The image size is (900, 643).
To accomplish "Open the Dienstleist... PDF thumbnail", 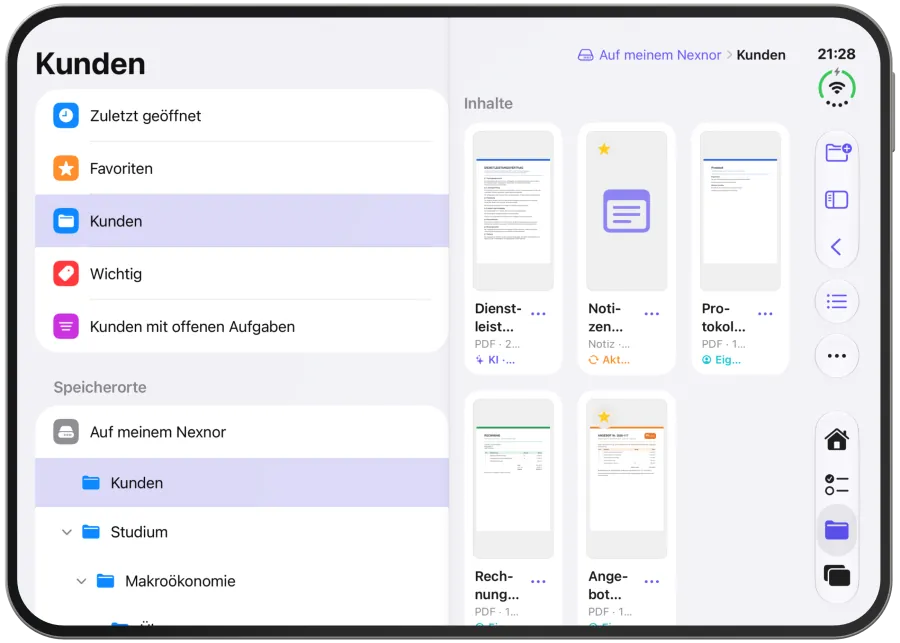I will [x=513, y=211].
